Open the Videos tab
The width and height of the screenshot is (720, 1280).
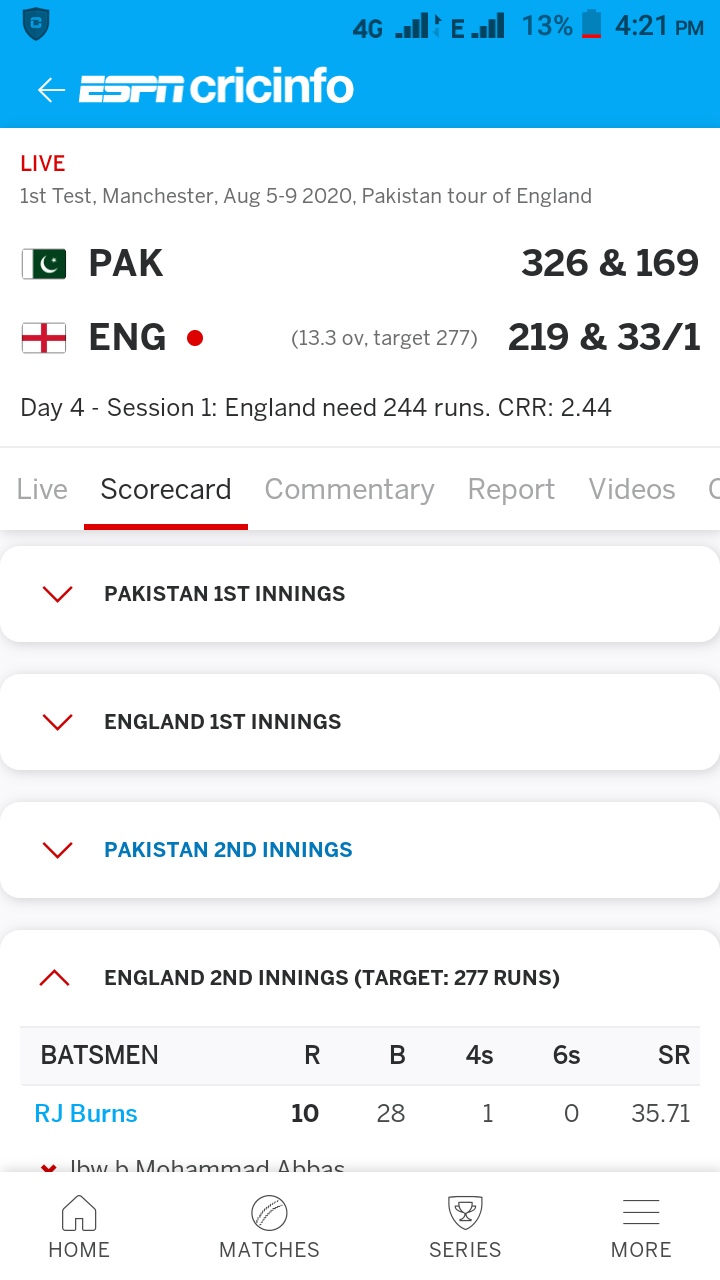[632, 489]
